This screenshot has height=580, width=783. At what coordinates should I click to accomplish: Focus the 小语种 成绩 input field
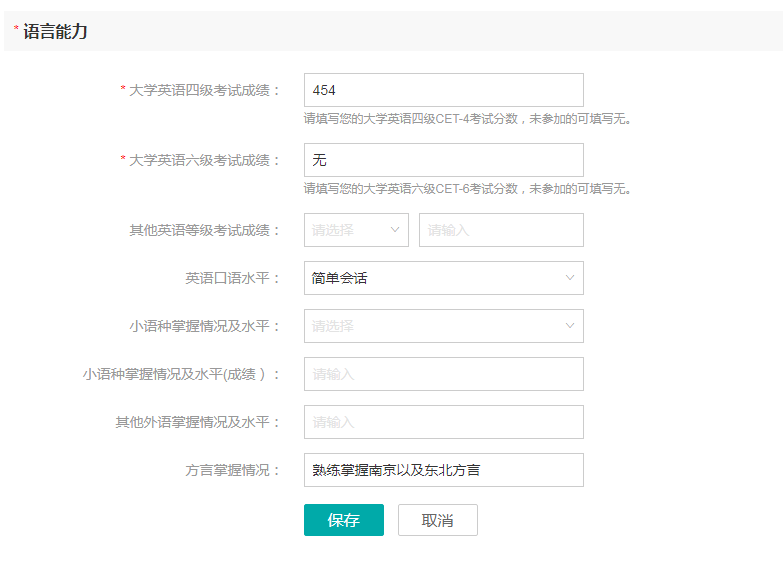coord(443,374)
